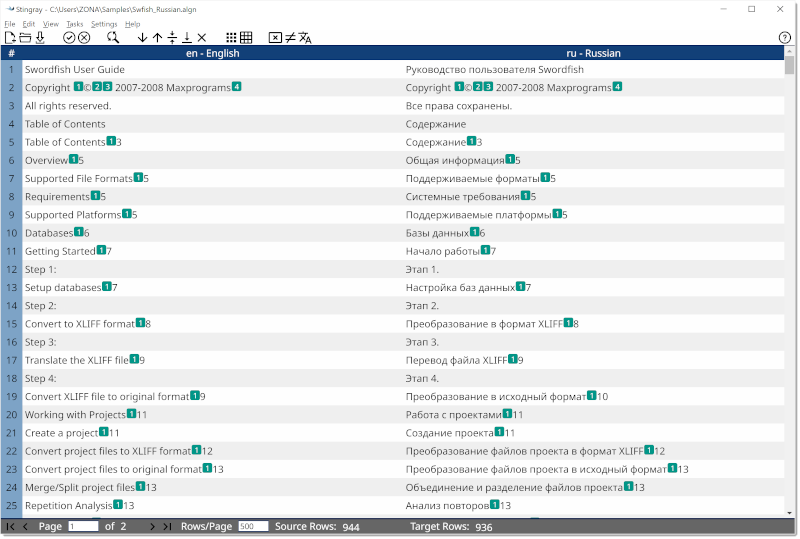
Task: Jump to the last page
Action: coord(167,526)
